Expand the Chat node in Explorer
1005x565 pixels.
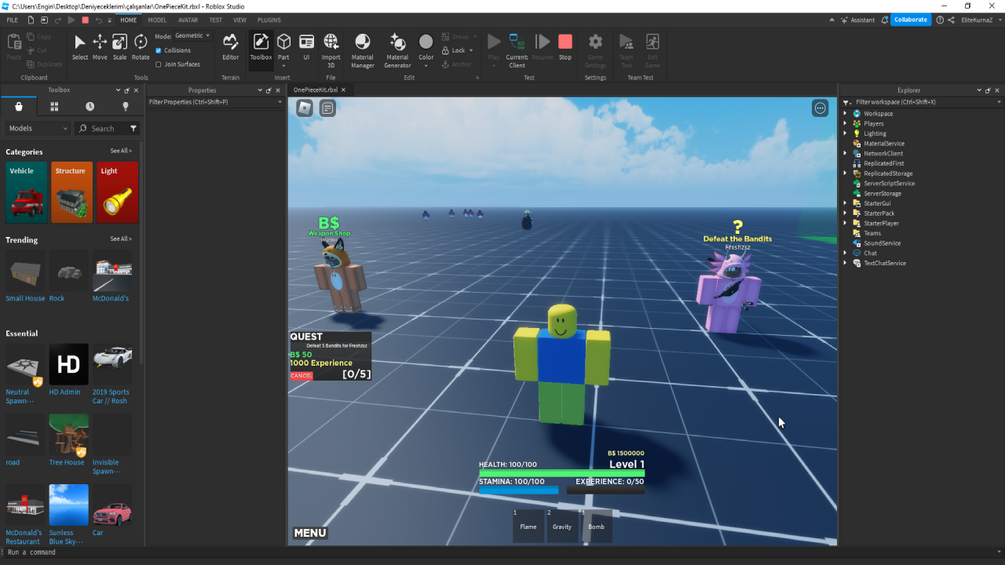click(845, 253)
